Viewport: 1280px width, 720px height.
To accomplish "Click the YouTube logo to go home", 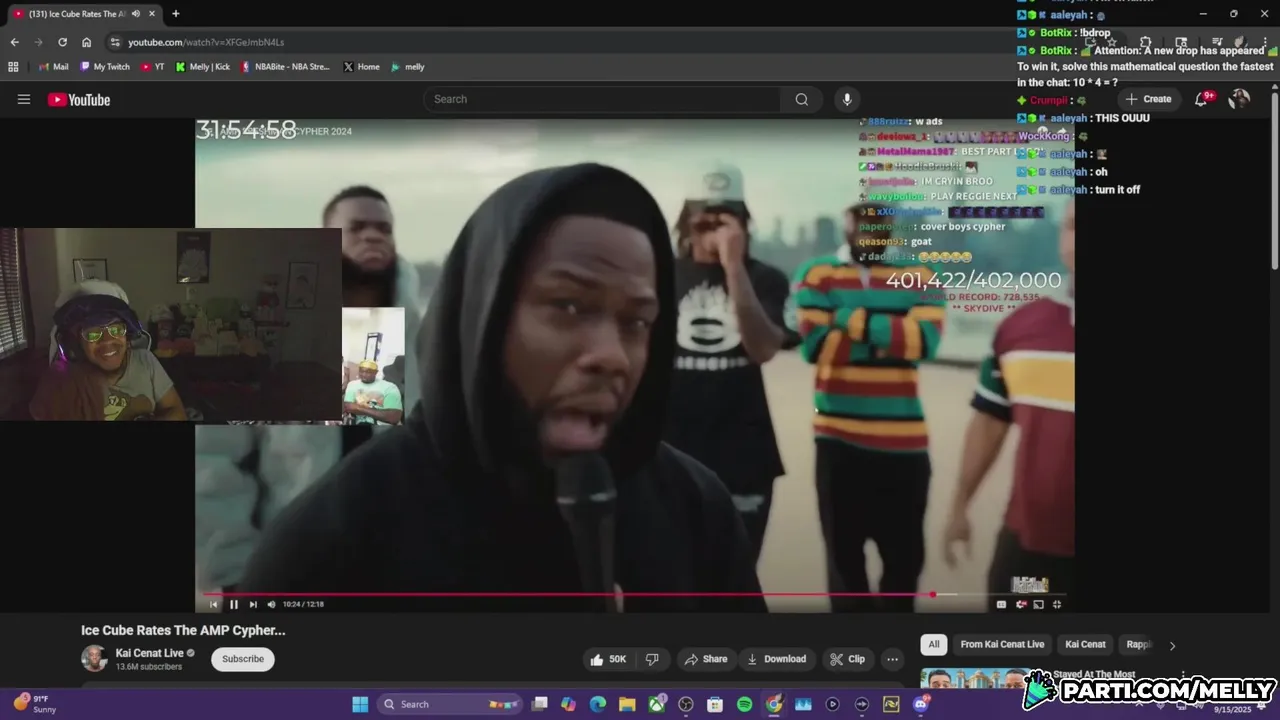I will coord(78,99).
